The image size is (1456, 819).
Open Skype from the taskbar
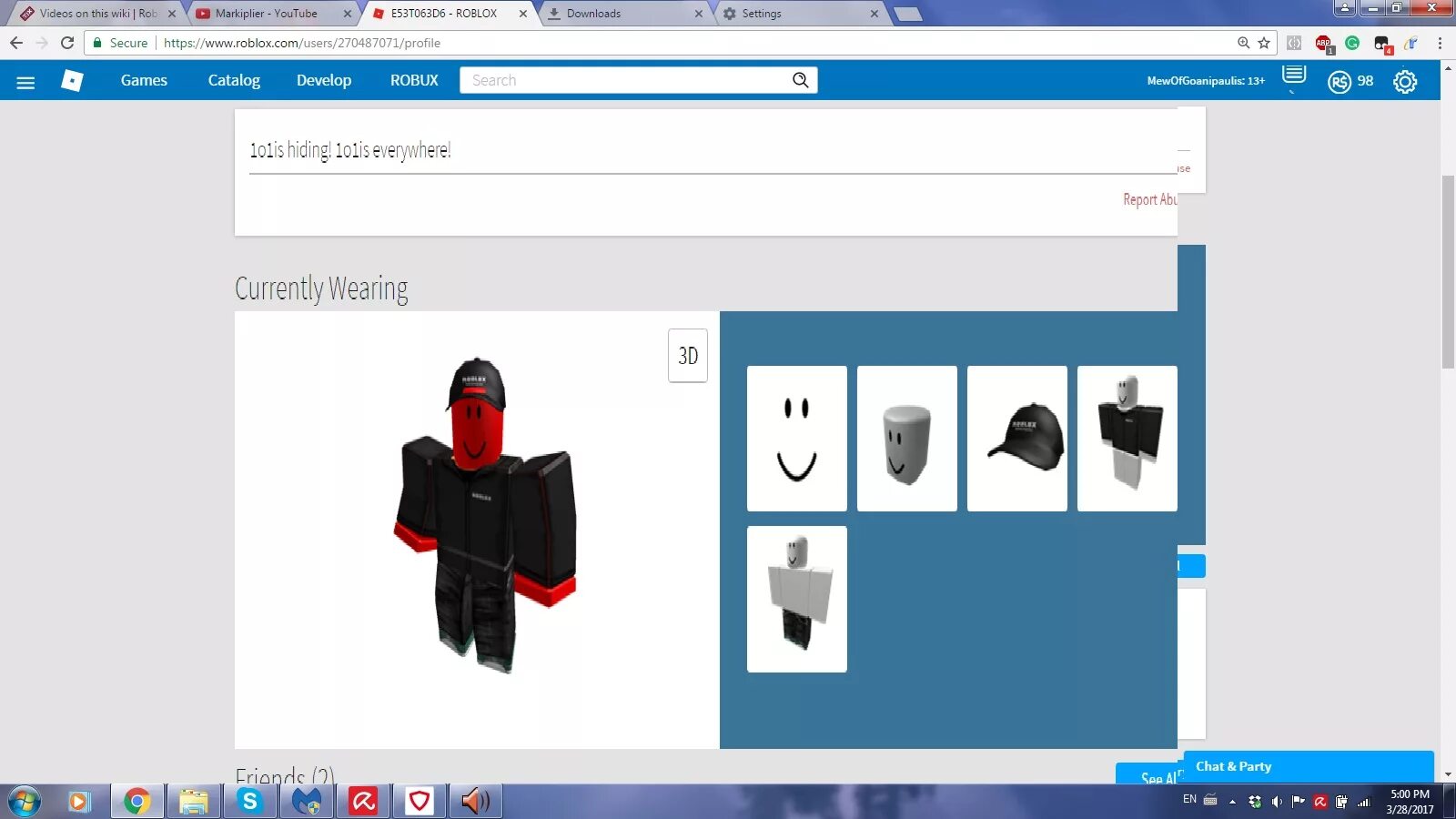[249, 802]
